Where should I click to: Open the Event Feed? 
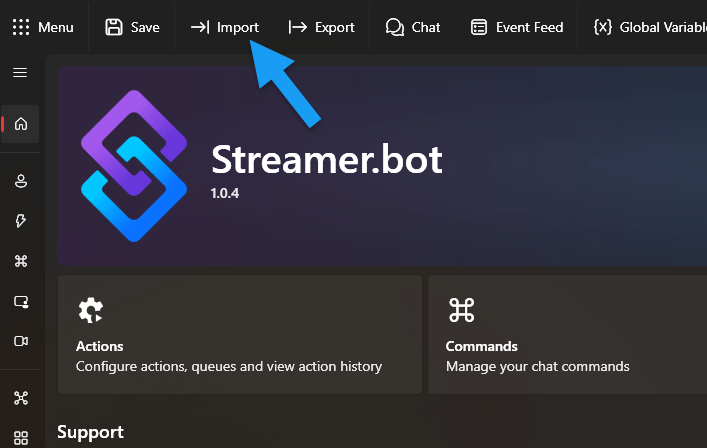517,27
